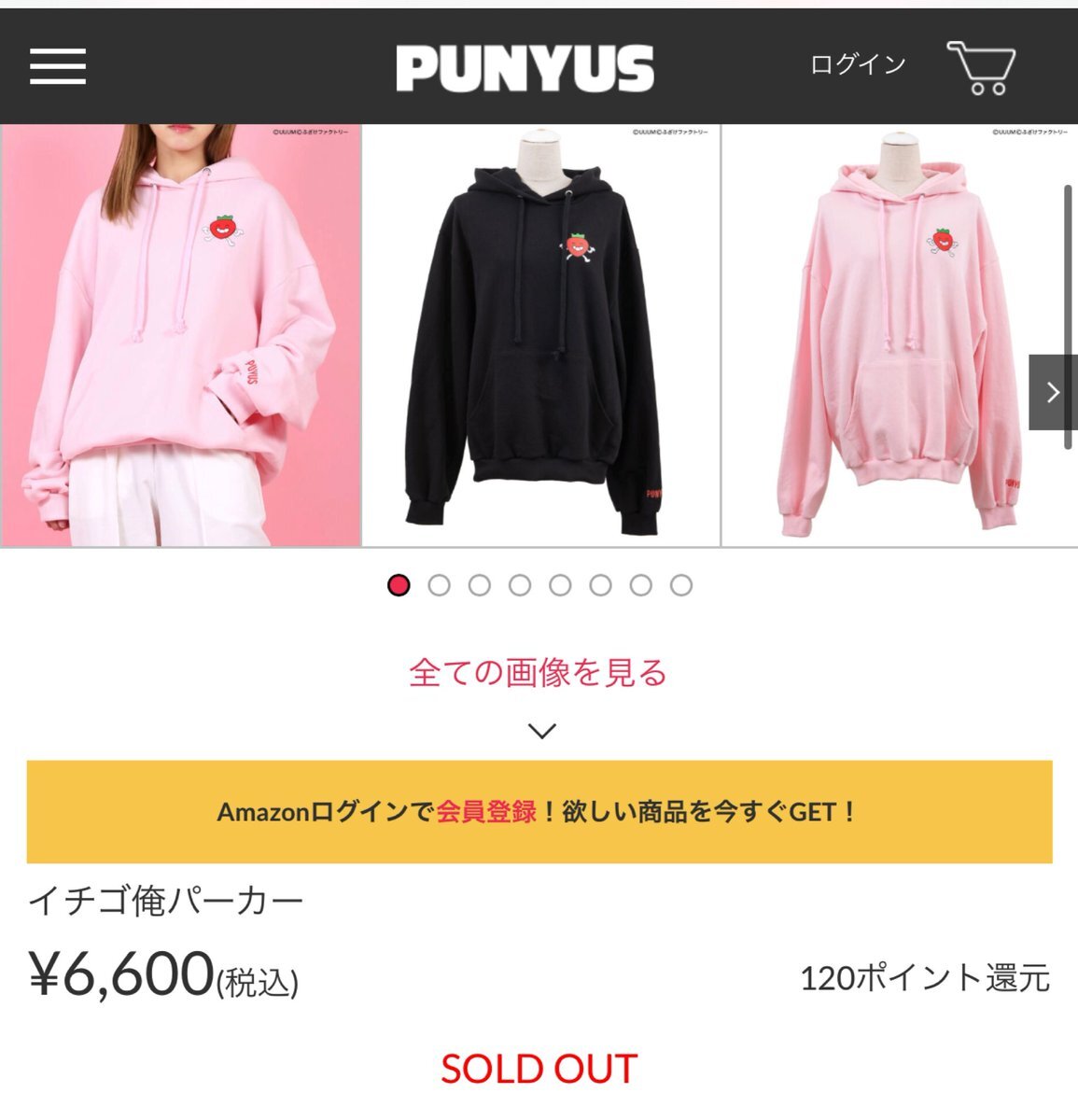The image size is (1078, 1120).
Task: Click the PUNYUS logo
Action: (x=525, y=69)
